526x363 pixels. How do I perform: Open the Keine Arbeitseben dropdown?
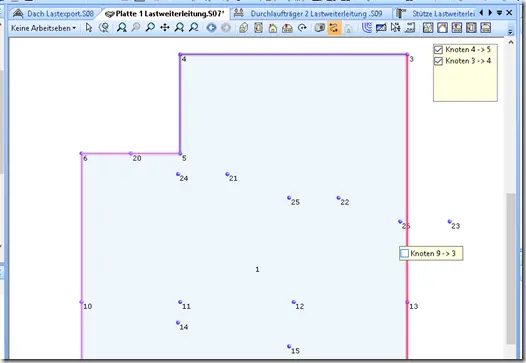(43, 28)
